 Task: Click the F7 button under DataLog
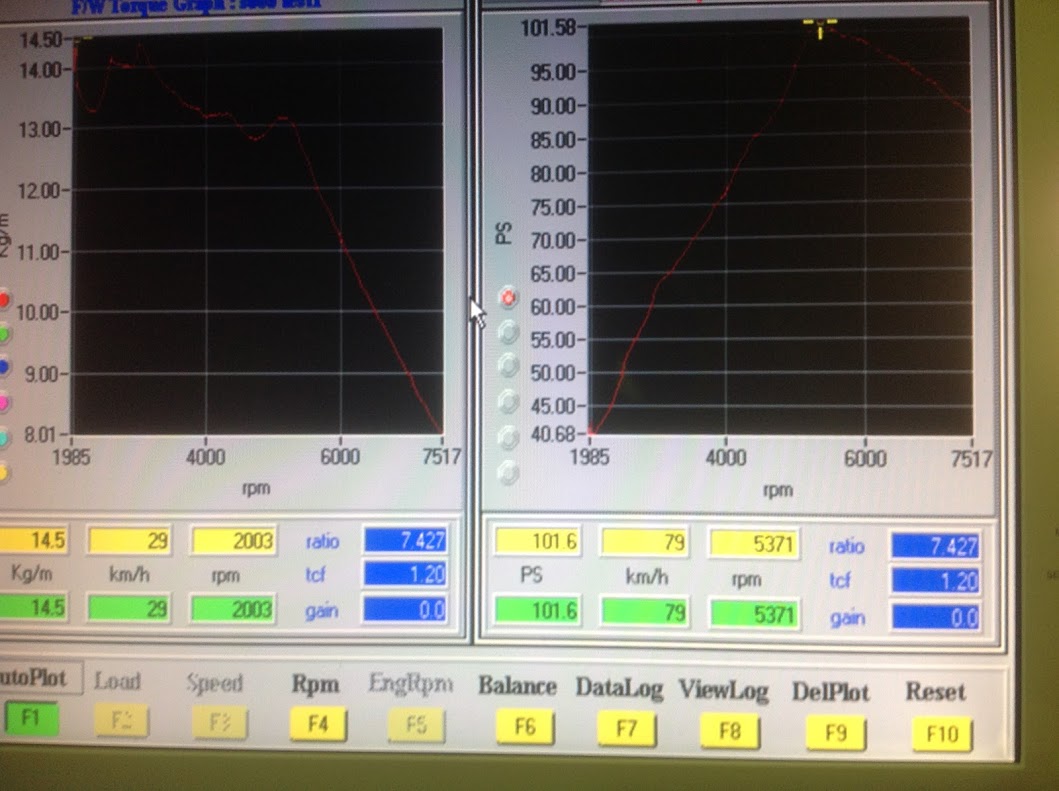[x=626, y=729]
